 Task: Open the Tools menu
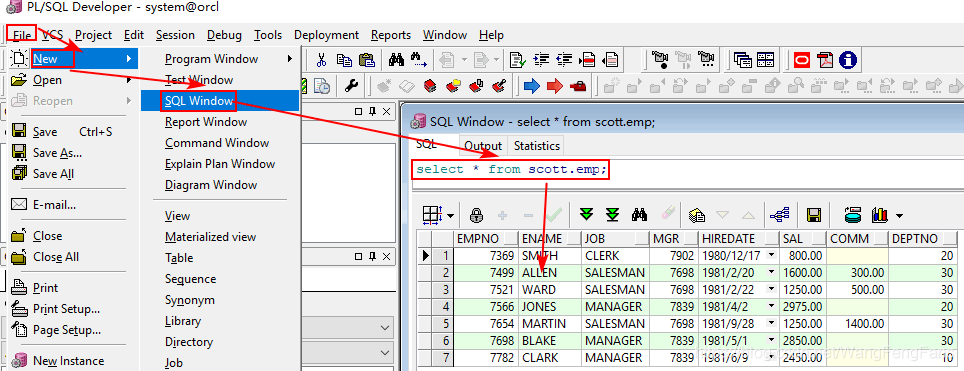(x=268, y=35)
